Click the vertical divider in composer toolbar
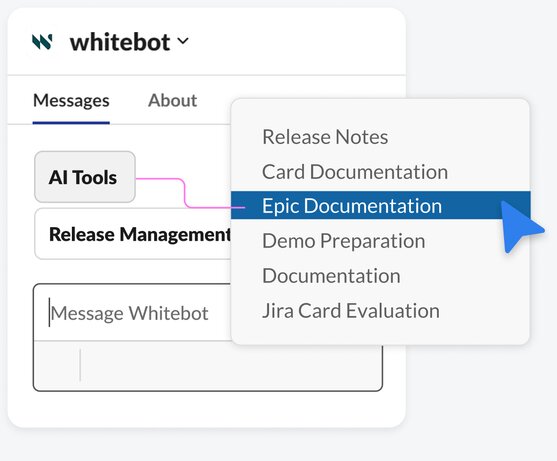 [80, 365]
